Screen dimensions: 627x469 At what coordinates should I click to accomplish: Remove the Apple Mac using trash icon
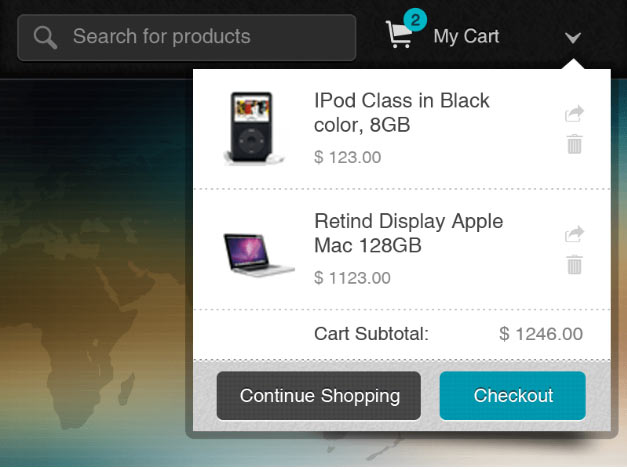point(574,265)
